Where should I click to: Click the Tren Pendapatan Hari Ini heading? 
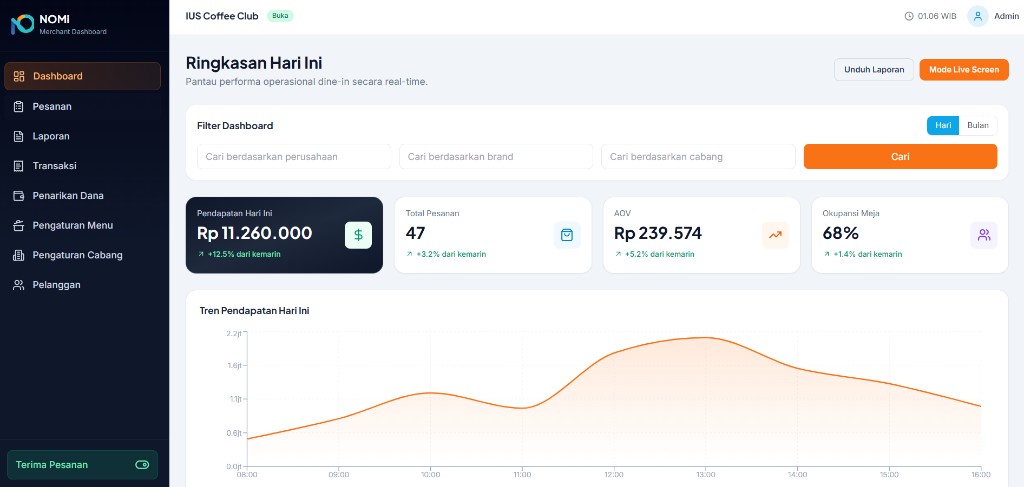tap(254, 311)
